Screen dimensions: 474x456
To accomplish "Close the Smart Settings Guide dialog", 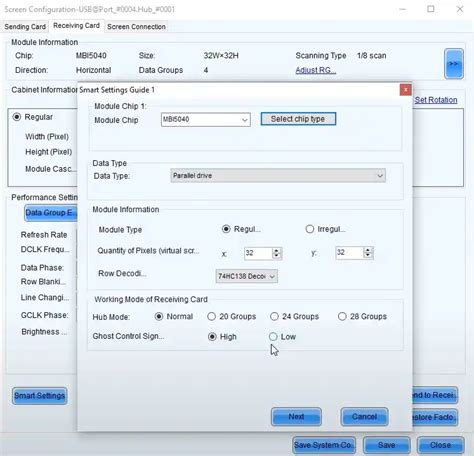I will point(405,90).
